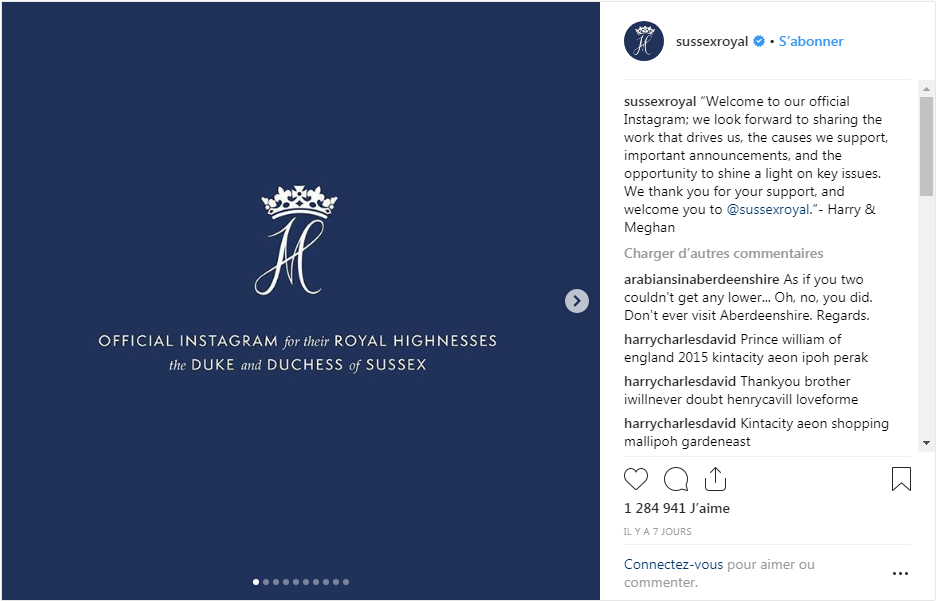Viewport: 936px width, 601px height.
Task: Click the heart Like icon
Action: tap(636, 479)
